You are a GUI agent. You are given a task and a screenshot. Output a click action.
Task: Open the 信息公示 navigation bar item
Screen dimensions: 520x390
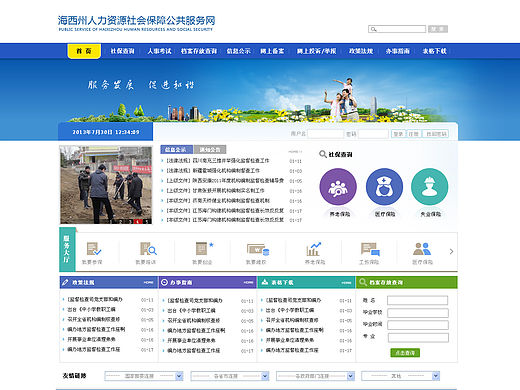[238, 51]
